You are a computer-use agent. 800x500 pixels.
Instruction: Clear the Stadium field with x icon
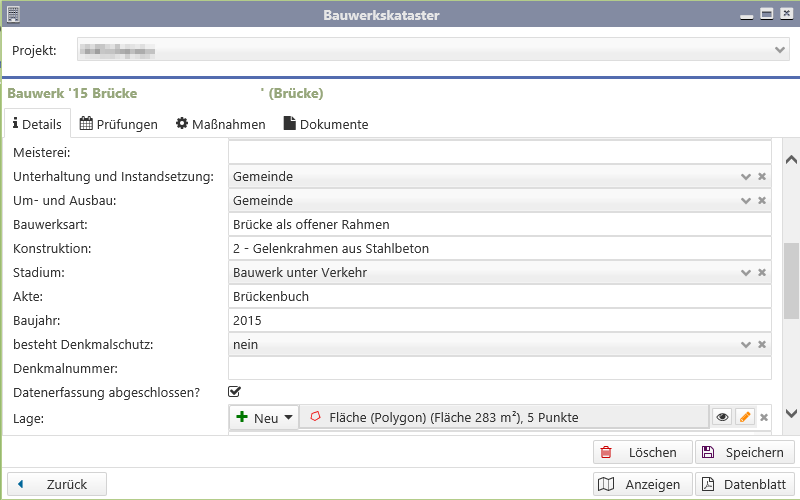coord(762,272)
